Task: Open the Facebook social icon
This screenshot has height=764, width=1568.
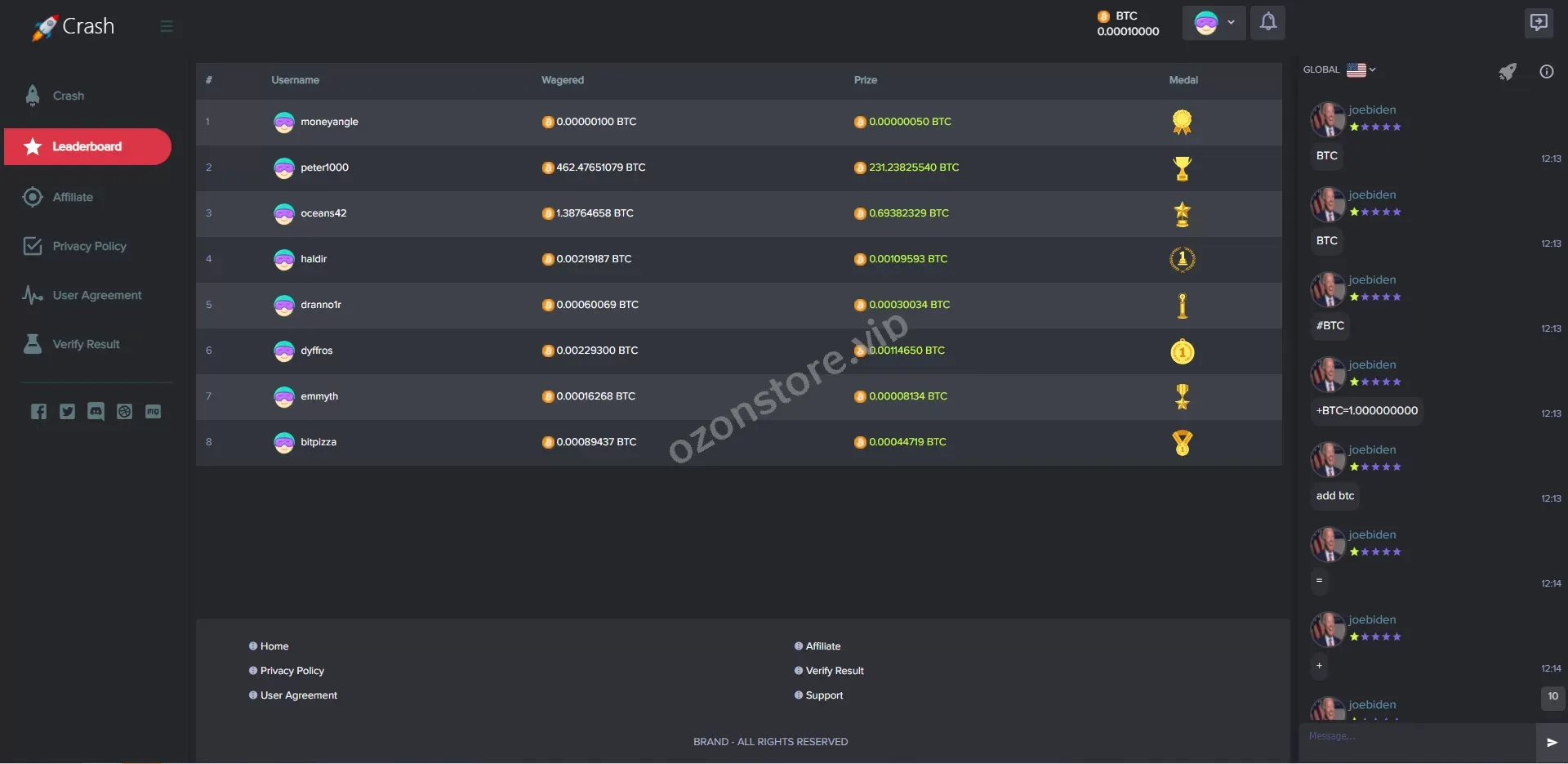Action: coord(38,412)
